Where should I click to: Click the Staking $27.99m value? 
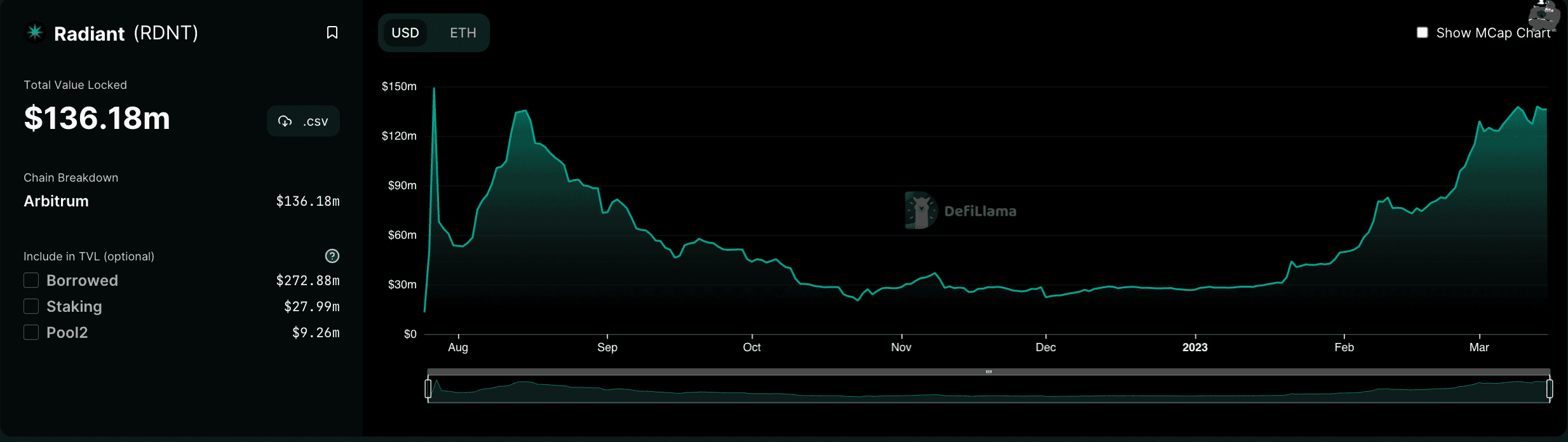(311, 306)
